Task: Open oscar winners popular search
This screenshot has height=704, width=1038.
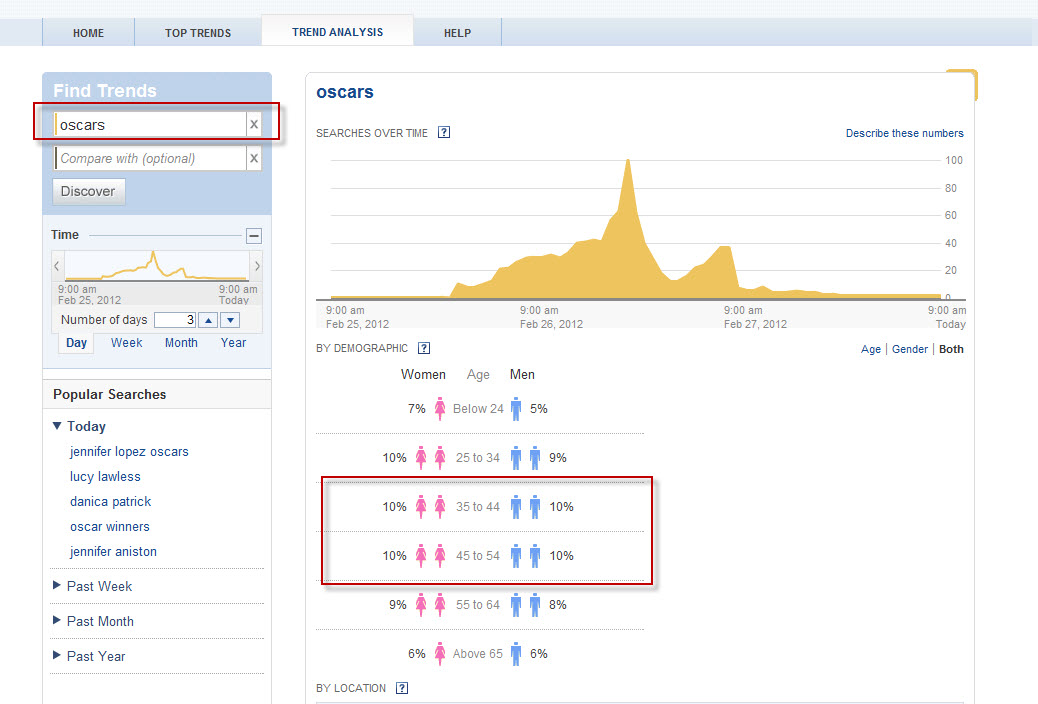Action: (x=110, y=527)
